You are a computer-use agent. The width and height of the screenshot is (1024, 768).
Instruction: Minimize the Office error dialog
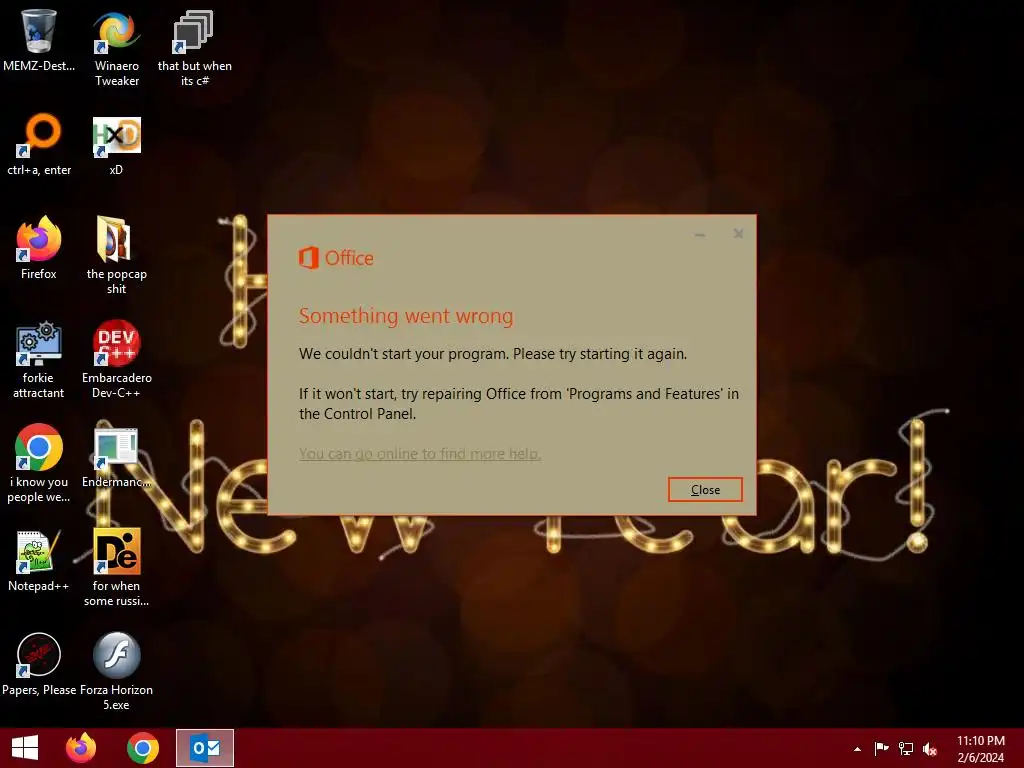(x=700, y=234)
